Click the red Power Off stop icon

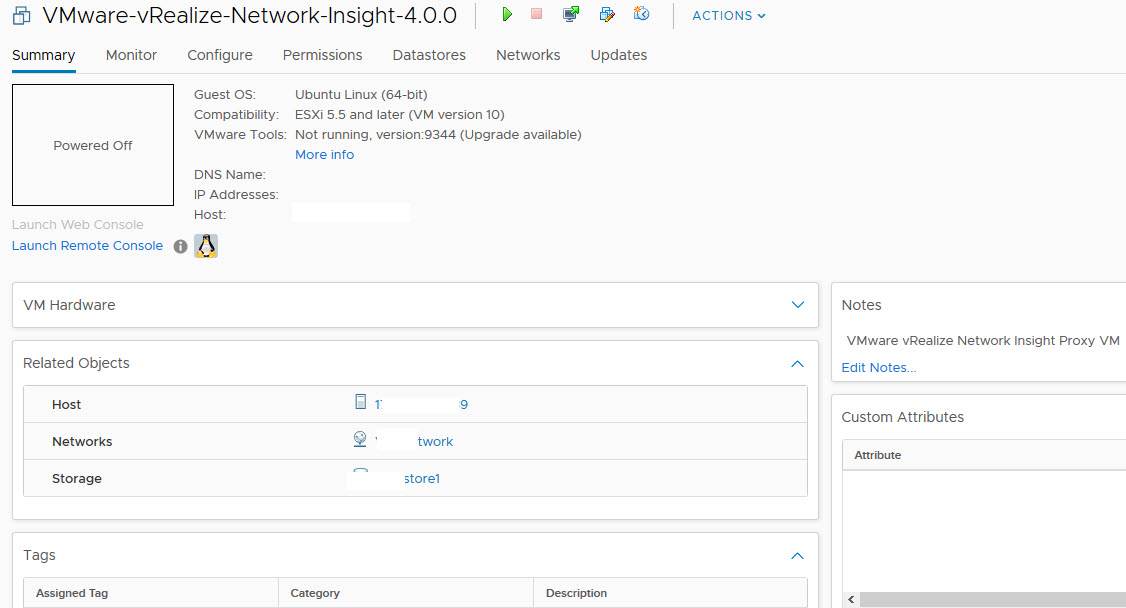tap(537, 15)
